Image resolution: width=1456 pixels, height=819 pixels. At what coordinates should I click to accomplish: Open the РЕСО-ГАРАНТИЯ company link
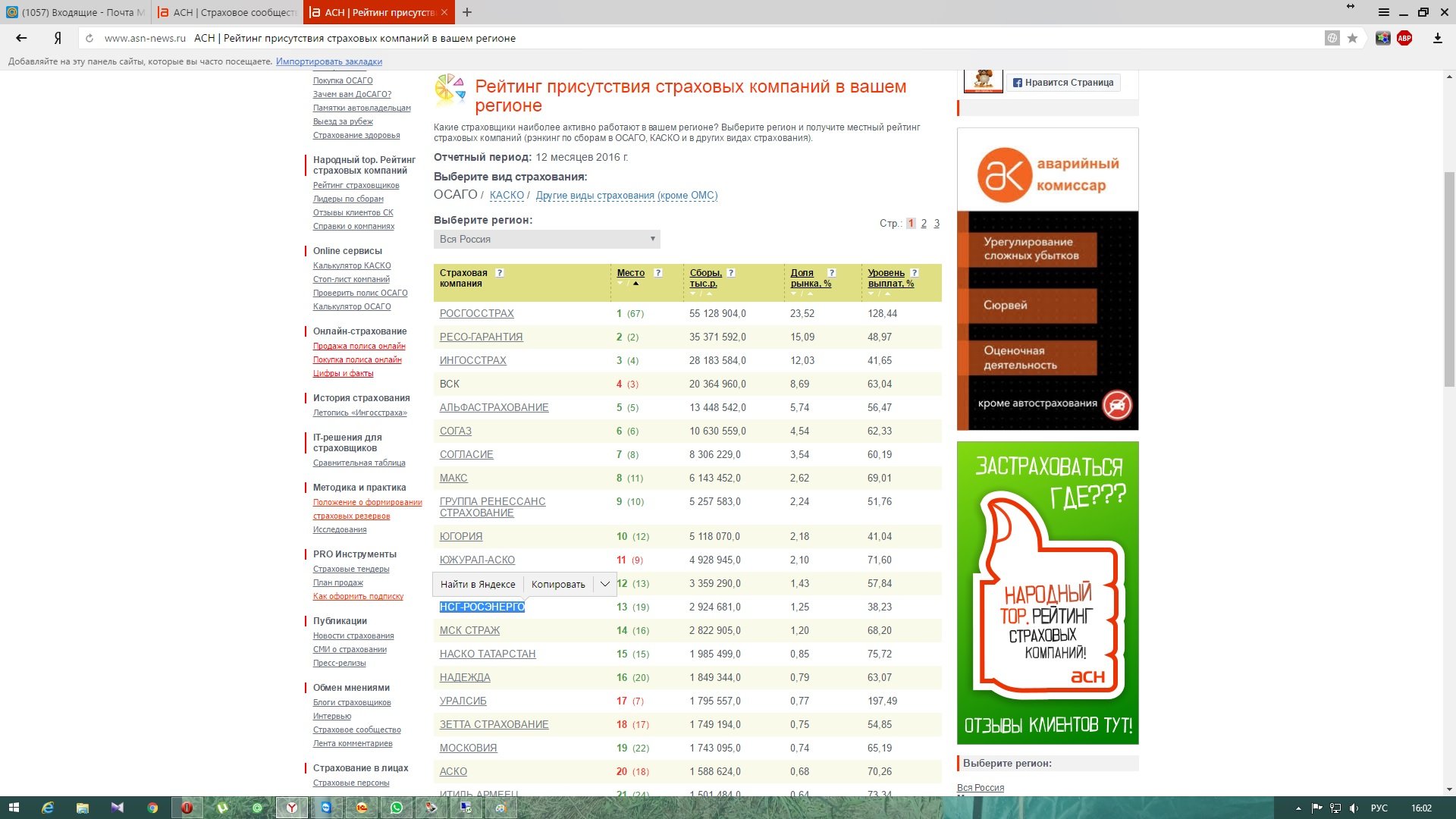point(481,337)
